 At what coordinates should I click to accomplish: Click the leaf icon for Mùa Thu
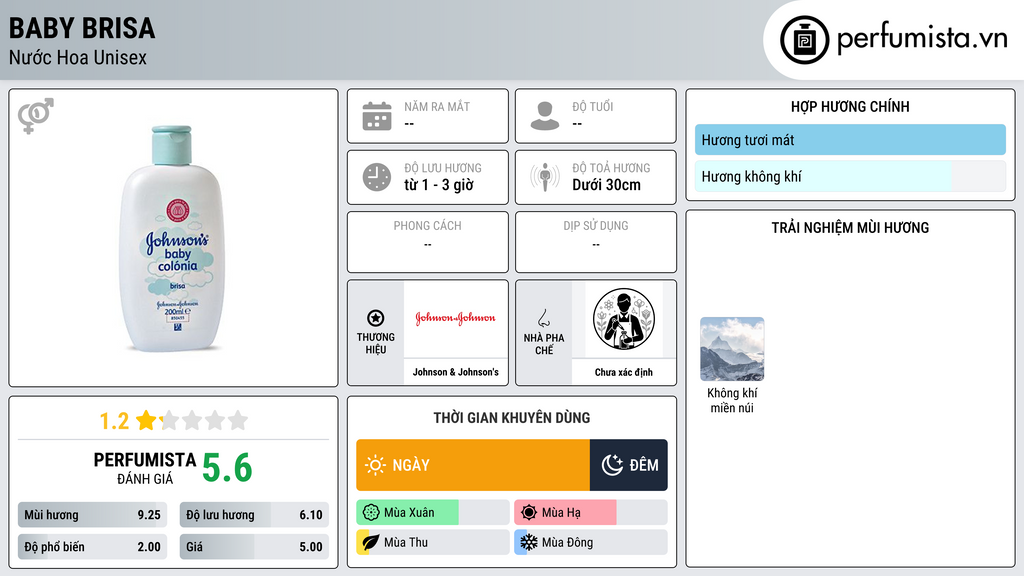tap(370, 542)
